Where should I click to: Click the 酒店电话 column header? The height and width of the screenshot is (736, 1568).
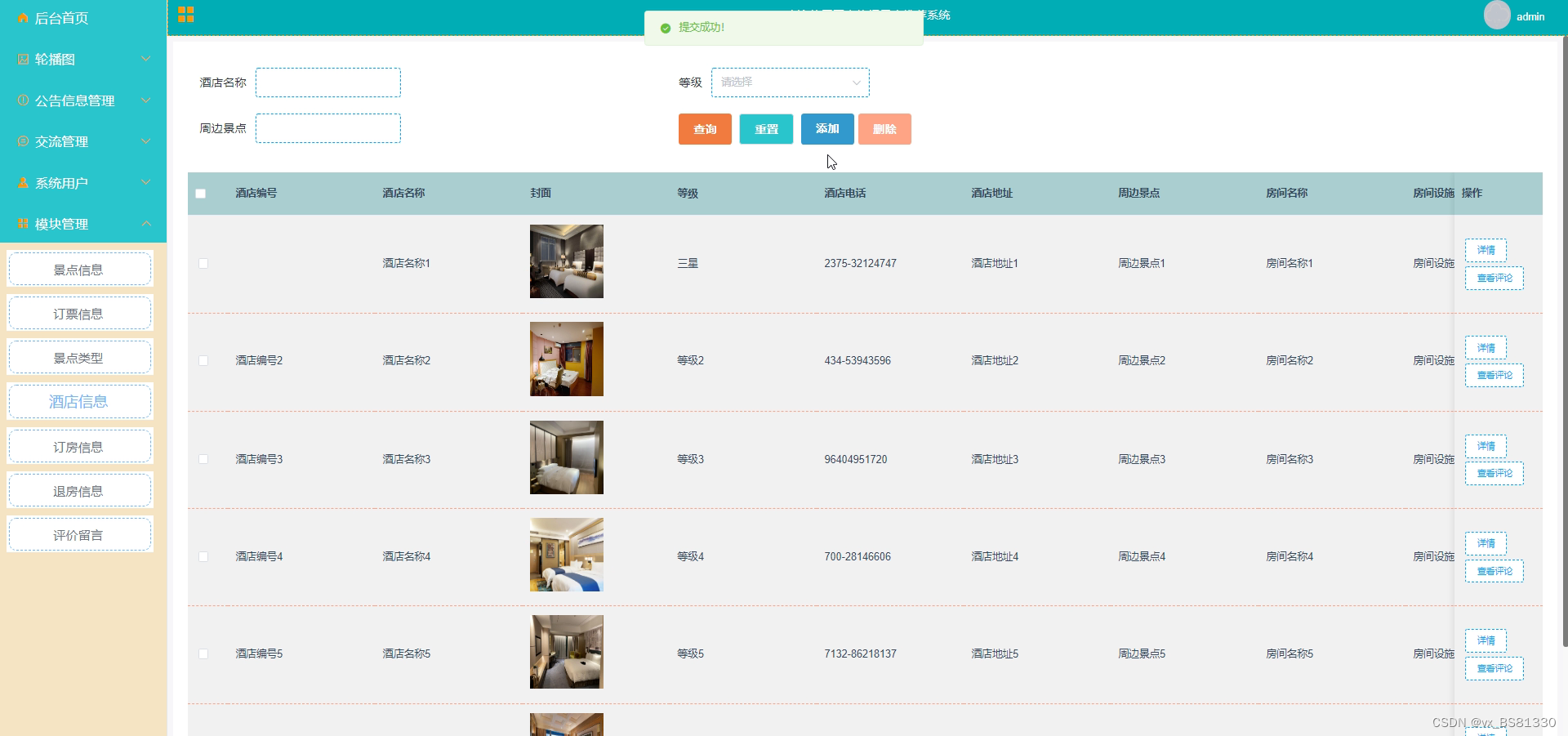tap(845, 193)
